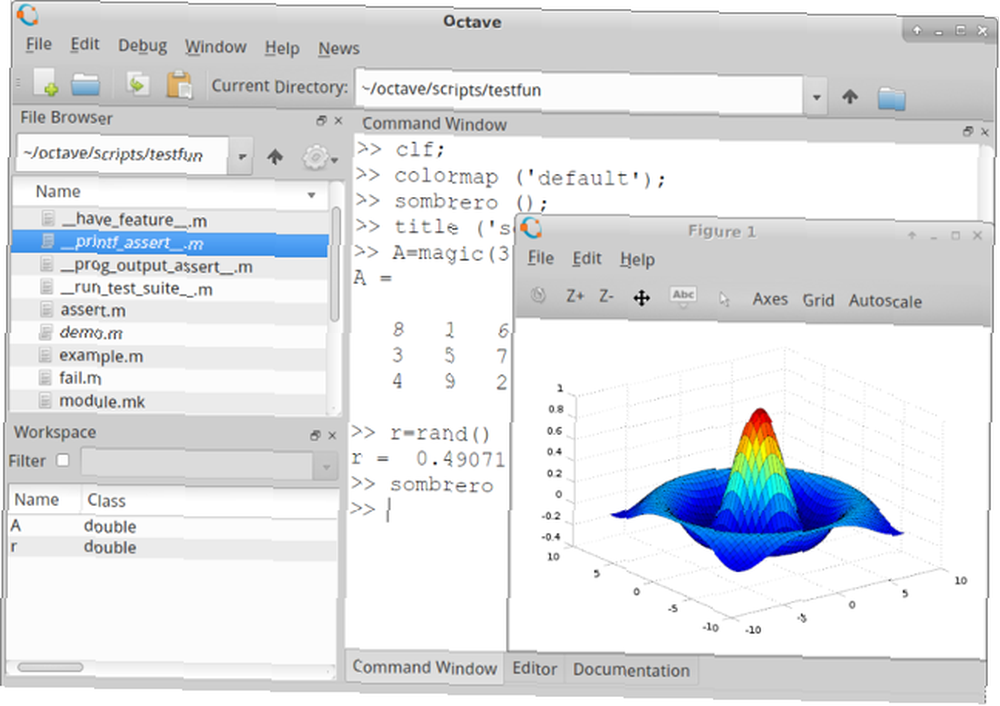Expand the File Browser path dropdown
The image size is (1000, 706).
pyautogui.click(x=242, y=156)
